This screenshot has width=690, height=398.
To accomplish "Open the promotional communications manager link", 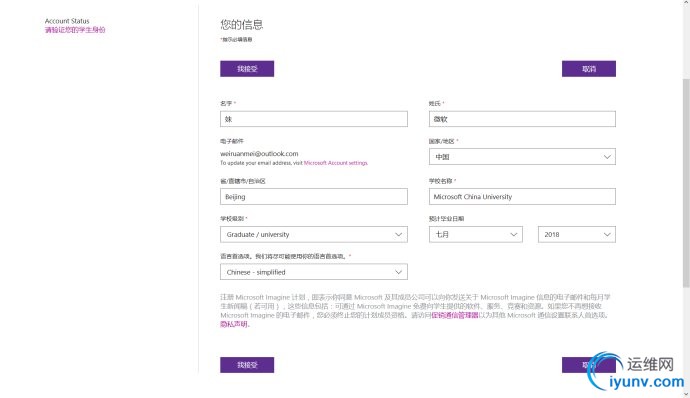I will (455, 315).
